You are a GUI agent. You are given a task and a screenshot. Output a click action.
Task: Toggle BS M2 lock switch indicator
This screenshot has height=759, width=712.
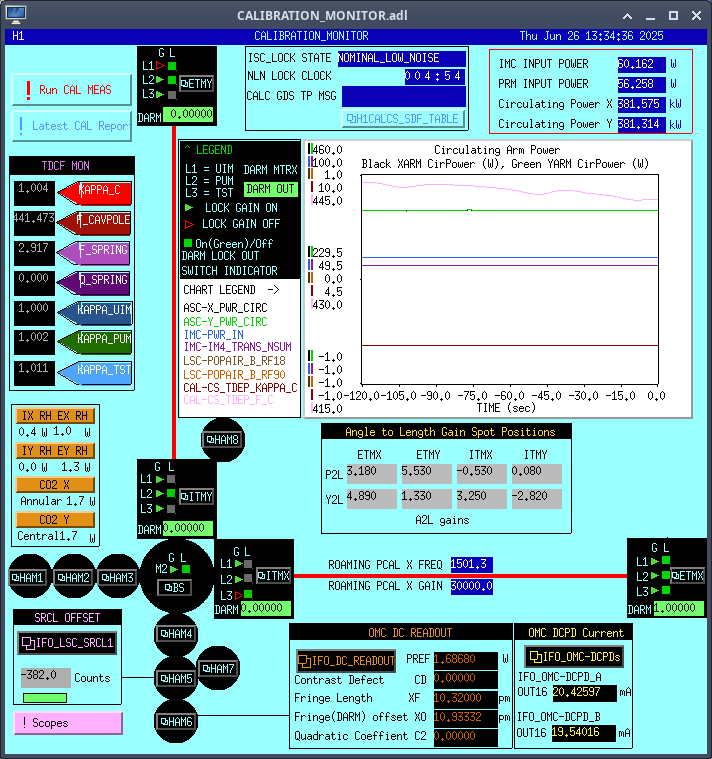(186, 569)
